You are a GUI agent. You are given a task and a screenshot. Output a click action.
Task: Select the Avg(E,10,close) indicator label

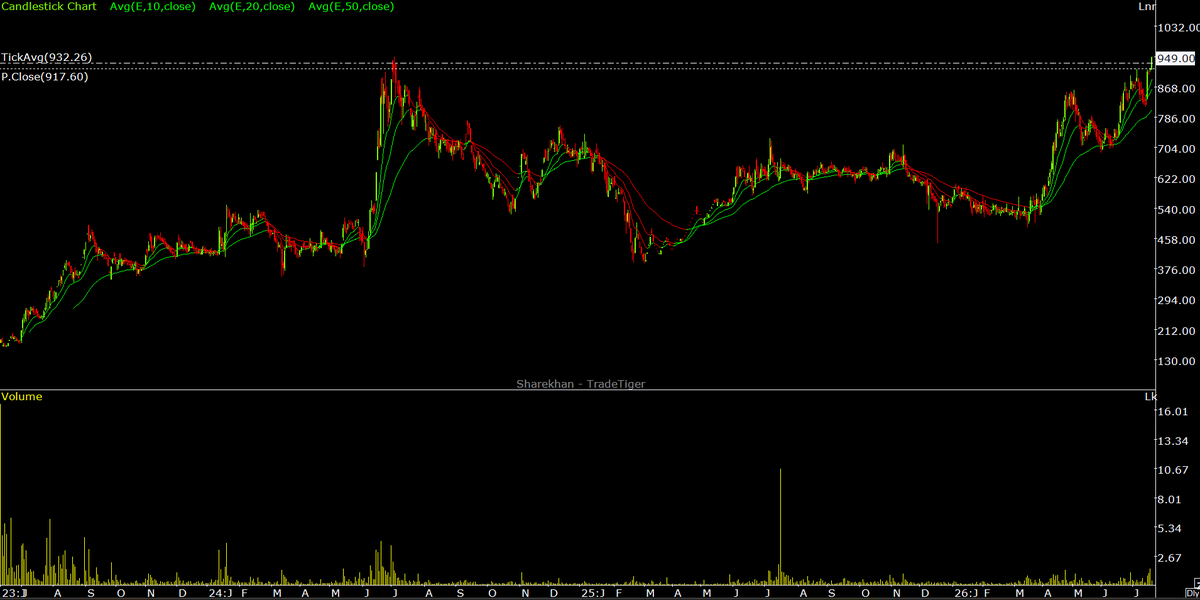[152, 6]
